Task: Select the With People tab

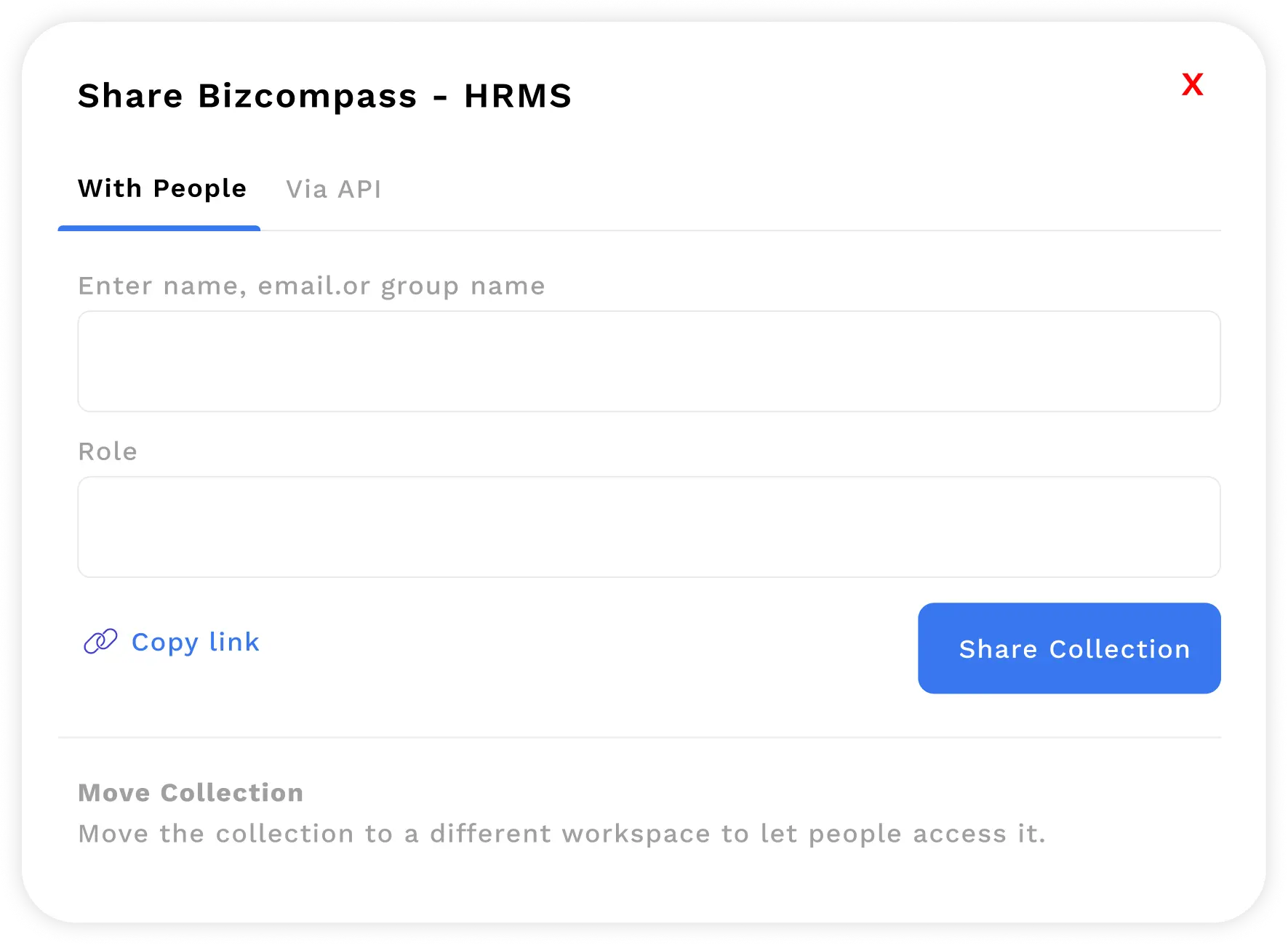Action: click(x=161, y=189)
